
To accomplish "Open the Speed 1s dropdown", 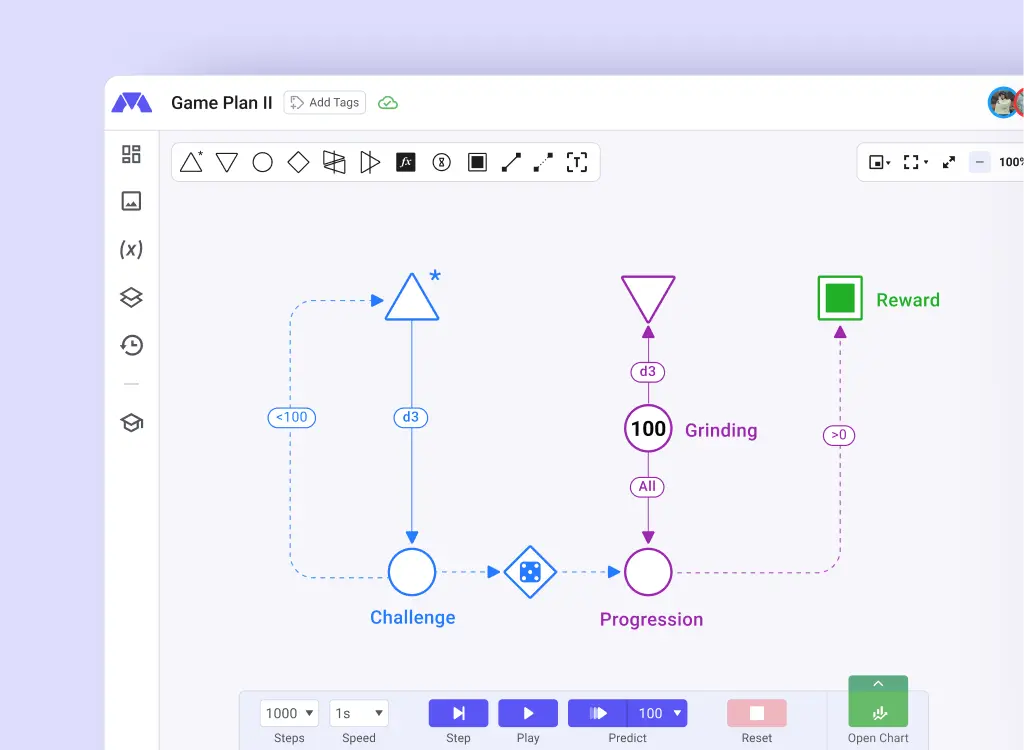I will pos(359,713).
